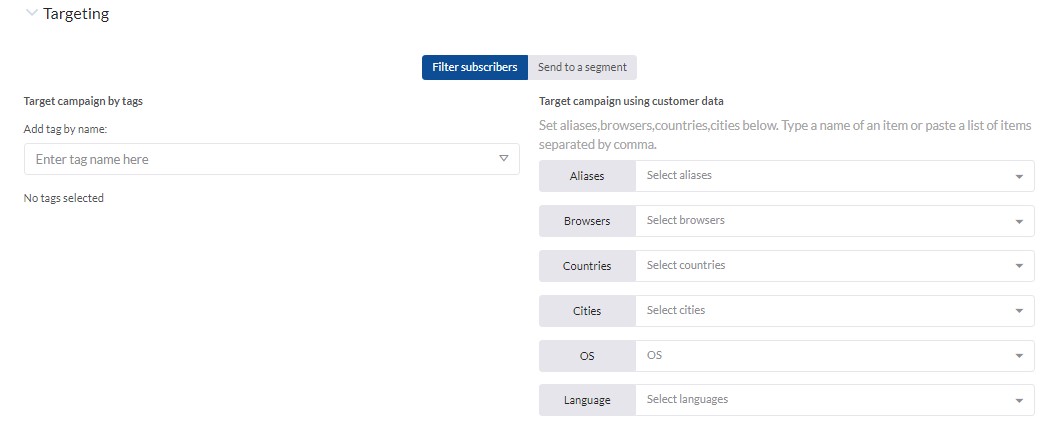The height and width of the screenshot is (432, 1055).
Task: Open the Select languages dropdown arrow
Action: [1019, 400]
